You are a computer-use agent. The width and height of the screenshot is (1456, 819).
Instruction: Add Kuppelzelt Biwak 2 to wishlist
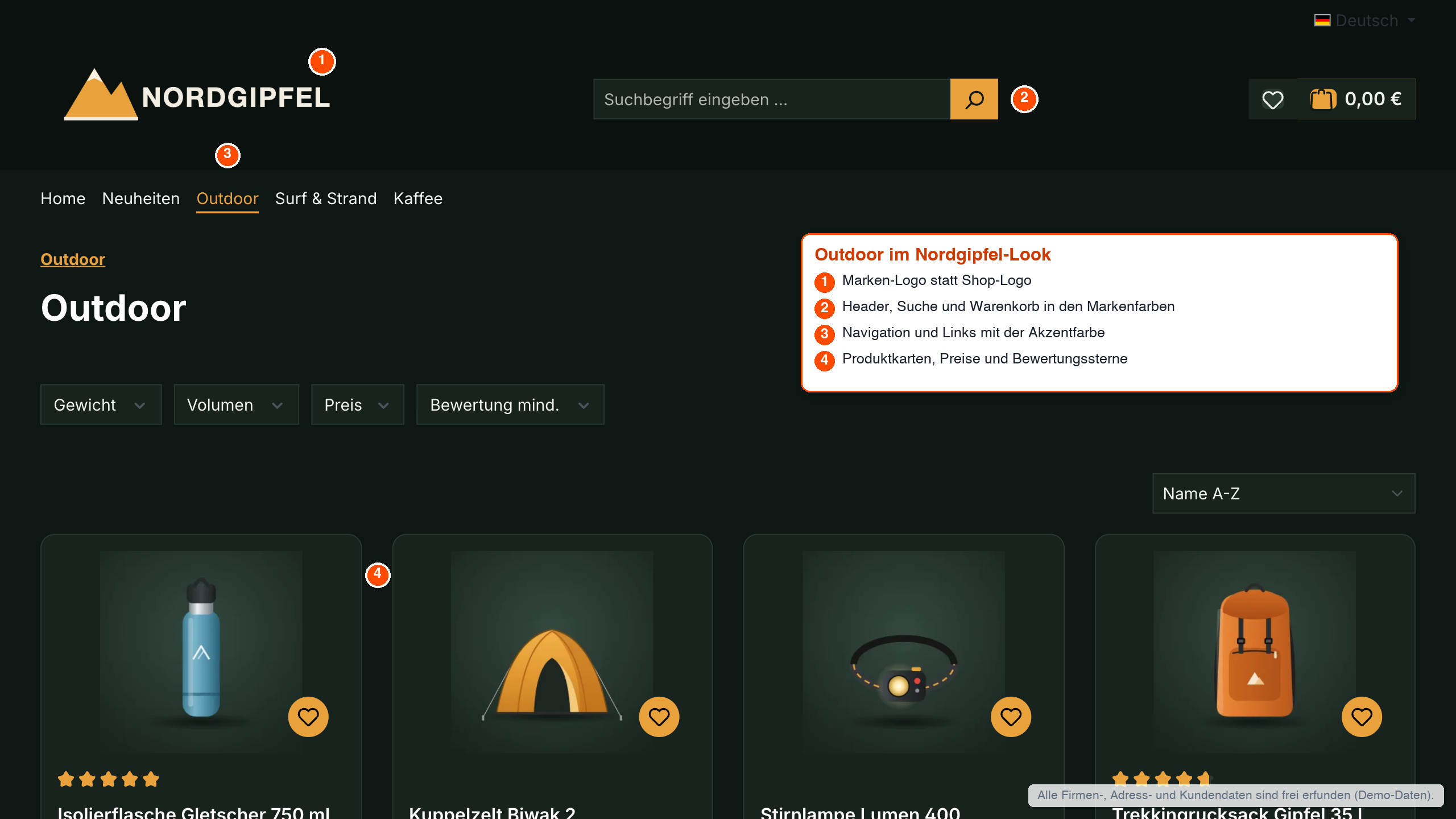pos(659,717)
